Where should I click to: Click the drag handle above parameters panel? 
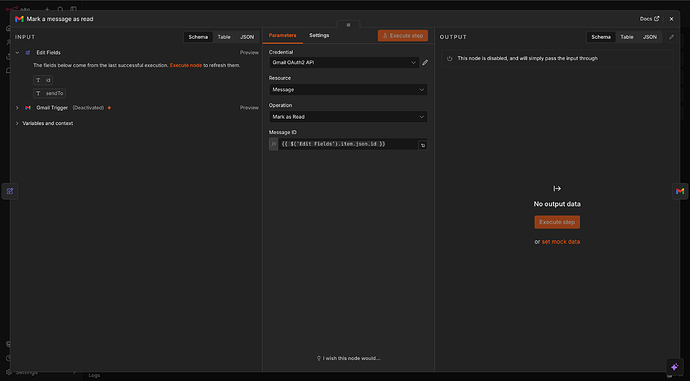pyautogui.click(x=349, y=25)
